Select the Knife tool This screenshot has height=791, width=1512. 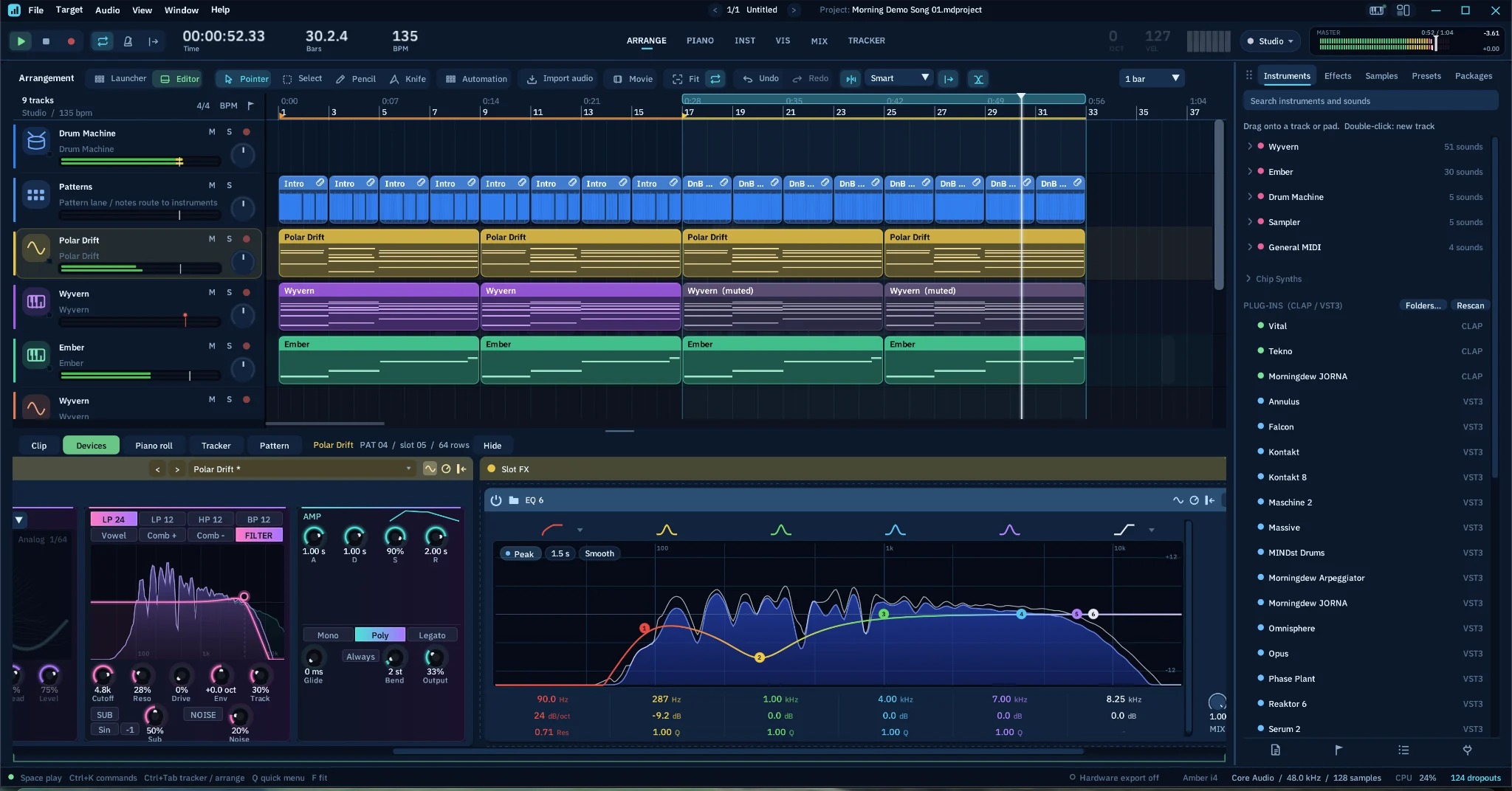coord(408,79)
